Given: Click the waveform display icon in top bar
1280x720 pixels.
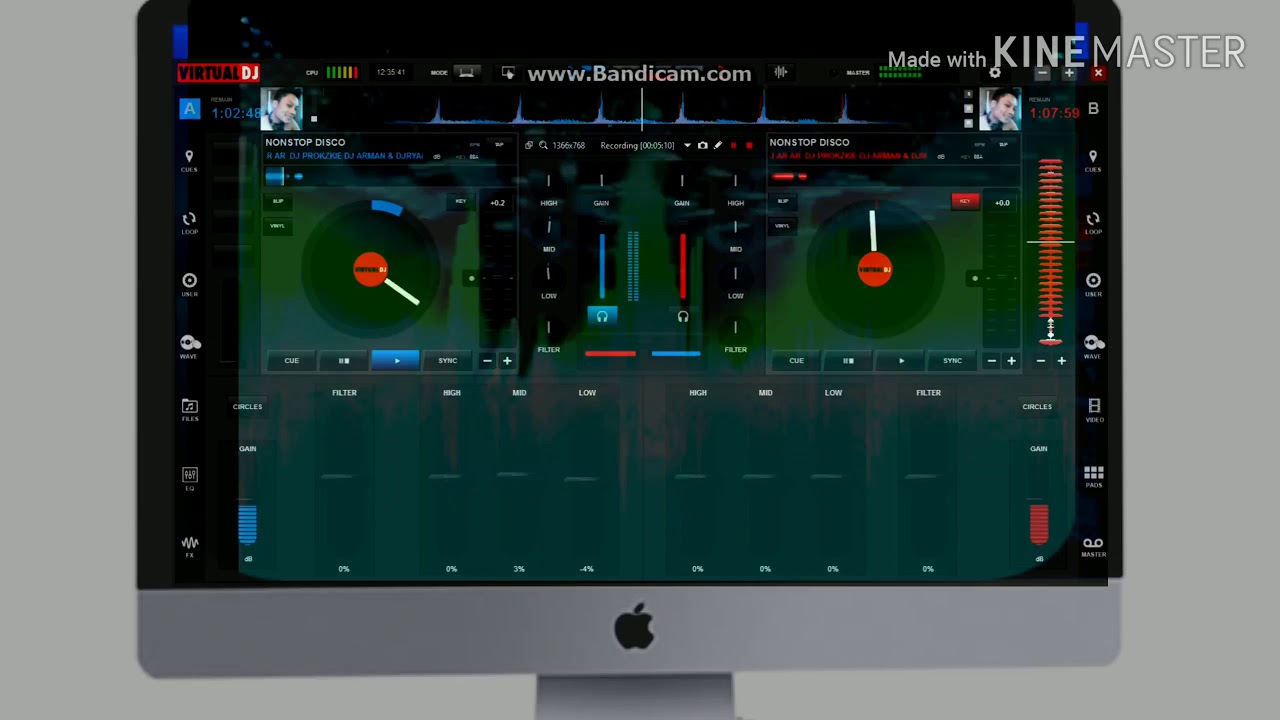Looking at the screenshot, I should coord(780,72).
